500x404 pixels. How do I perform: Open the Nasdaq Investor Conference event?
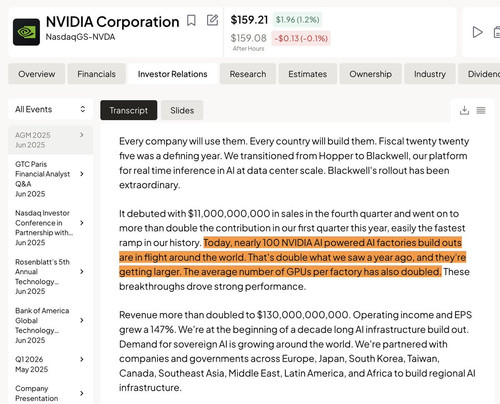point(50,228)
